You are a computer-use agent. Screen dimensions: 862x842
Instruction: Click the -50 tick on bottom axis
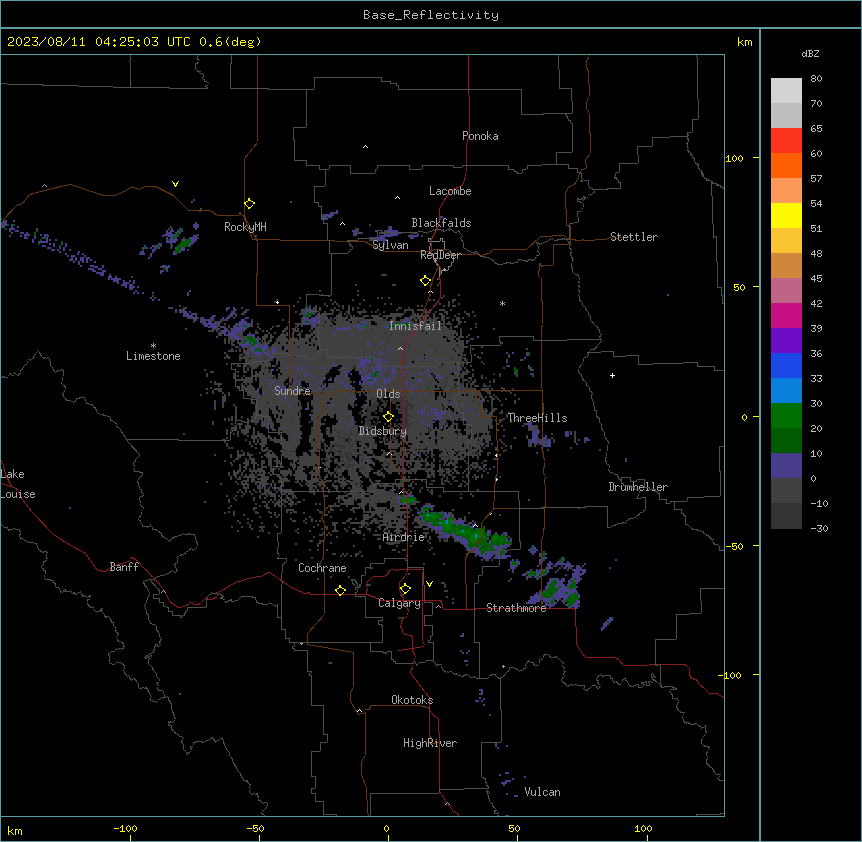coord(255,828)
